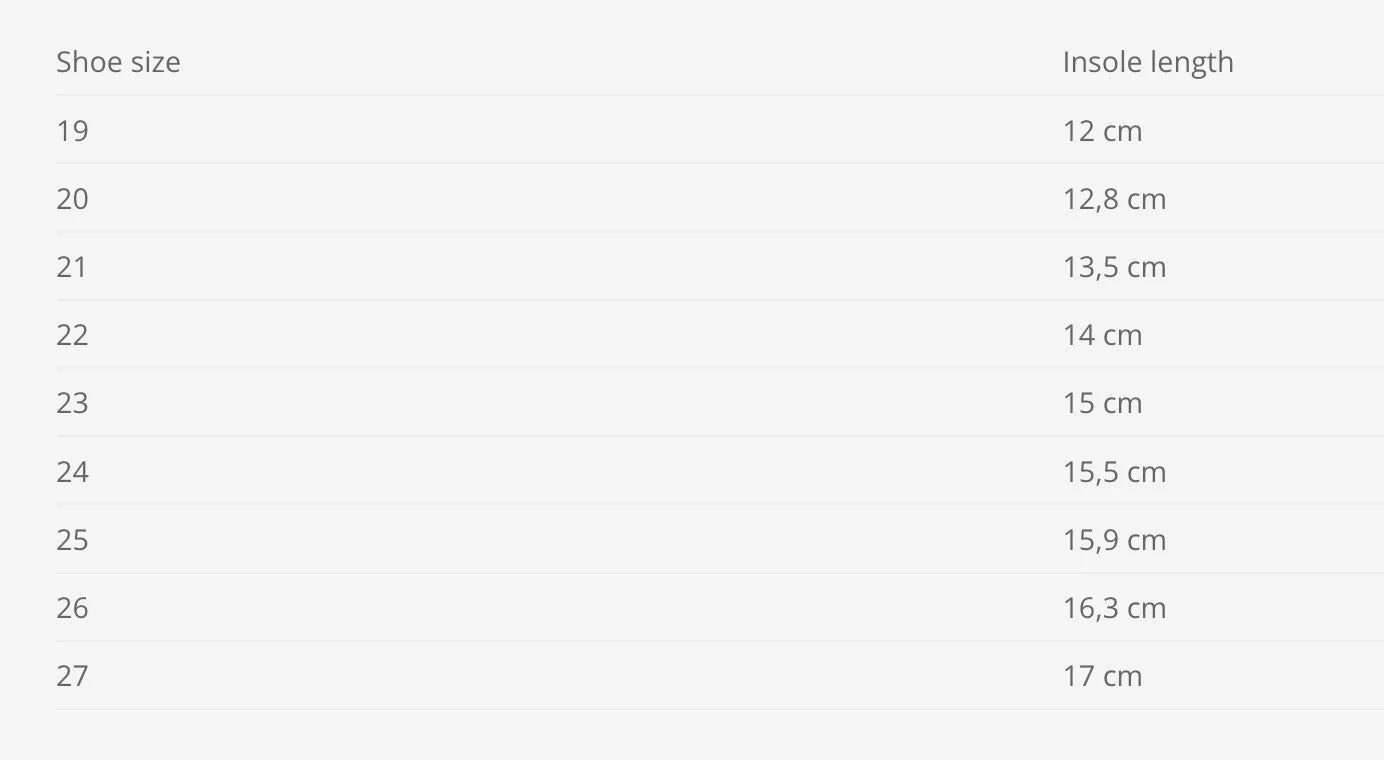Select shoe size 21 cell
The width and height of the screenshot is (1384, 760).
[x=72, y=267]
